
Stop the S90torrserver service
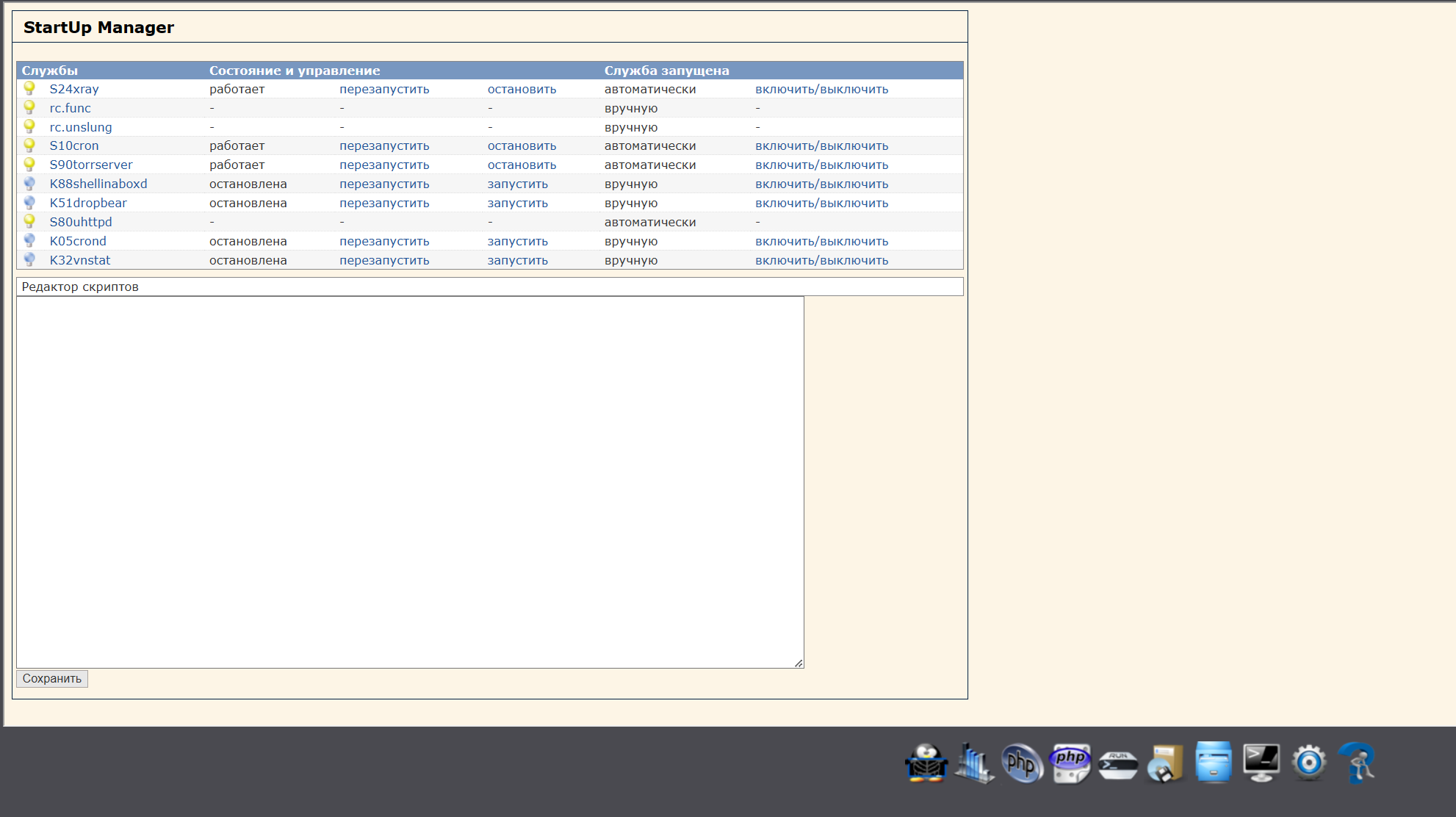click(x=522, y=165)
